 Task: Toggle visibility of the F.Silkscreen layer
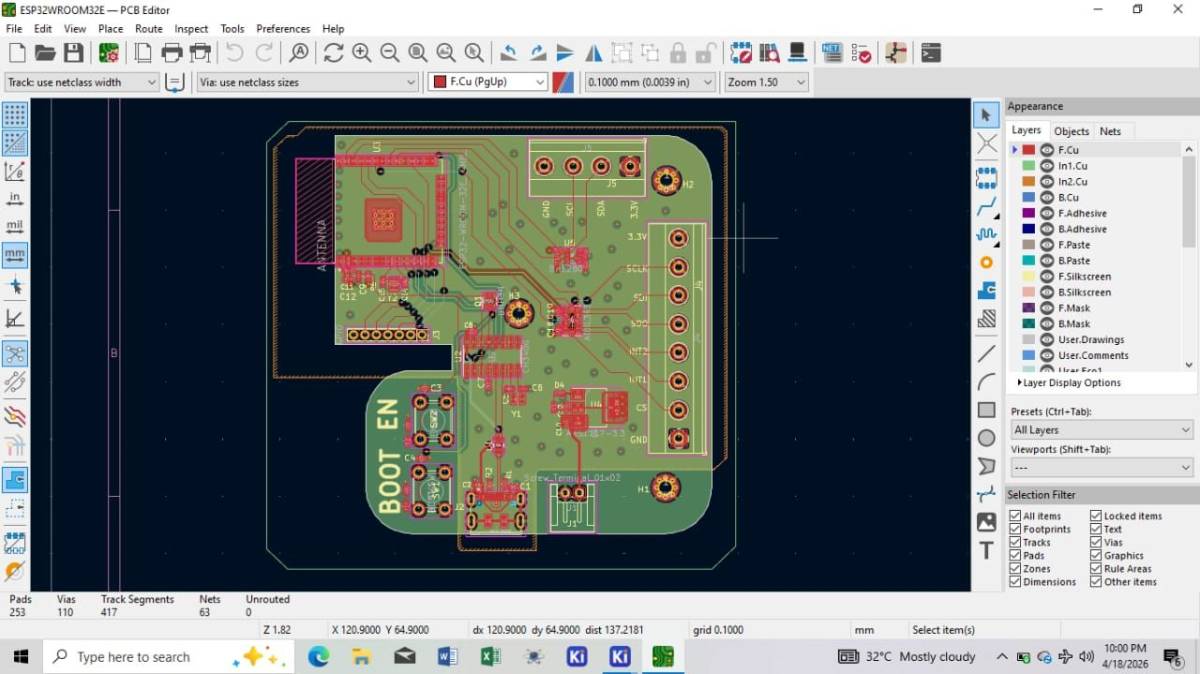pyautogui.click(x=1047, y=277)
